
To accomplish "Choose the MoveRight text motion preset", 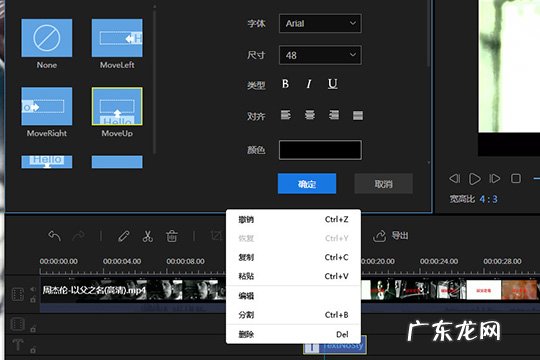I will [47, 106].
